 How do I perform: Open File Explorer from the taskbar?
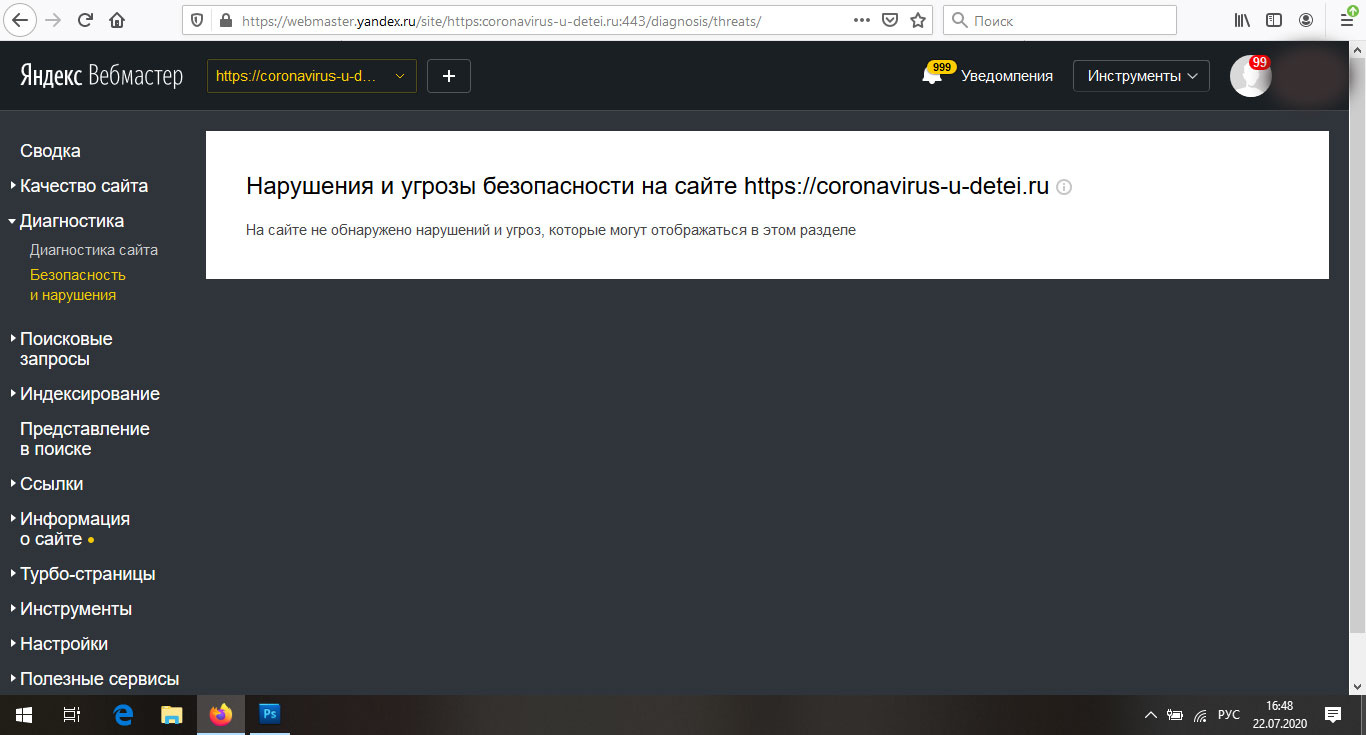click(x=172, y=714)
